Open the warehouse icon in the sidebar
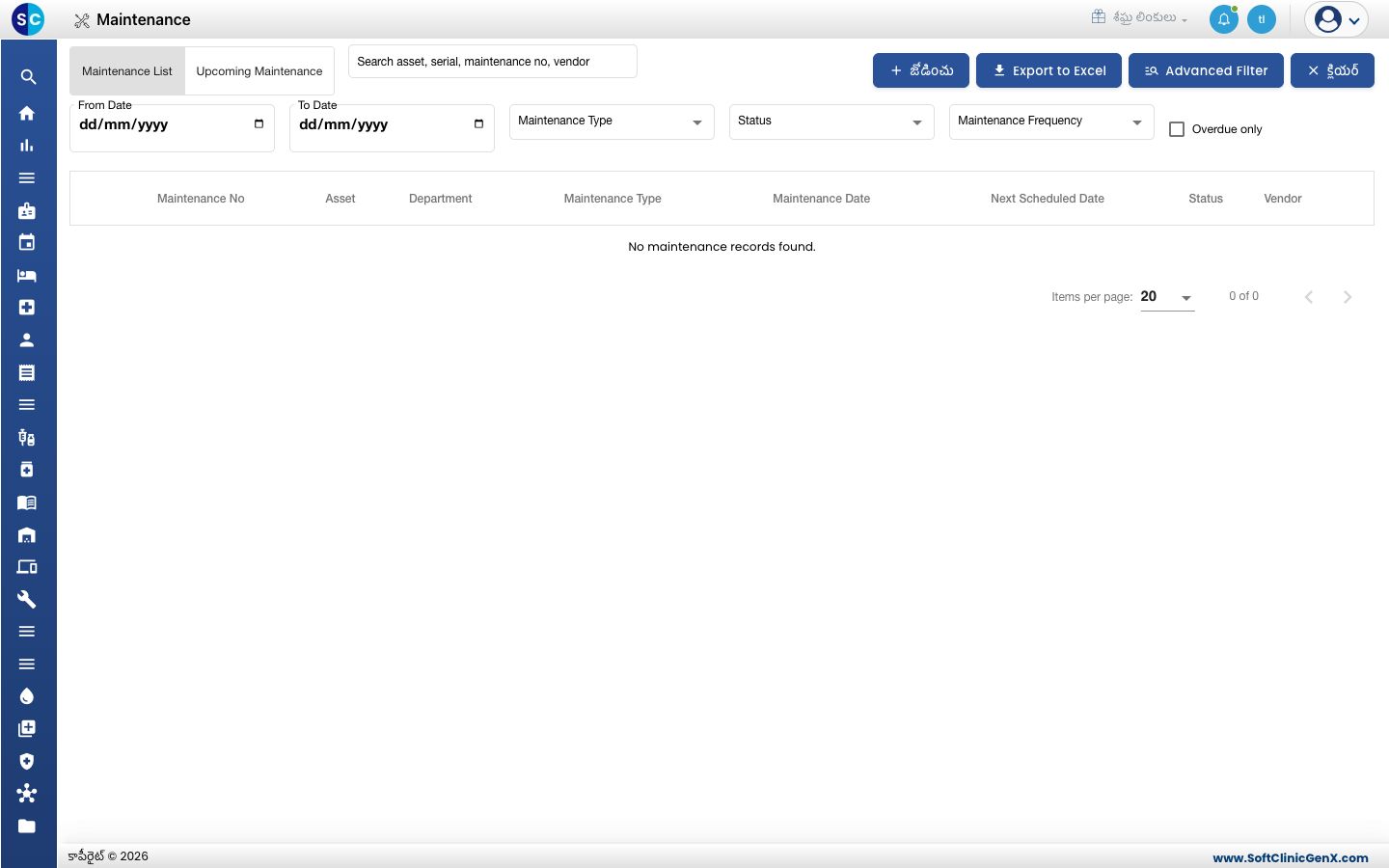This screenshot has height=868, width=1389. 27,535
